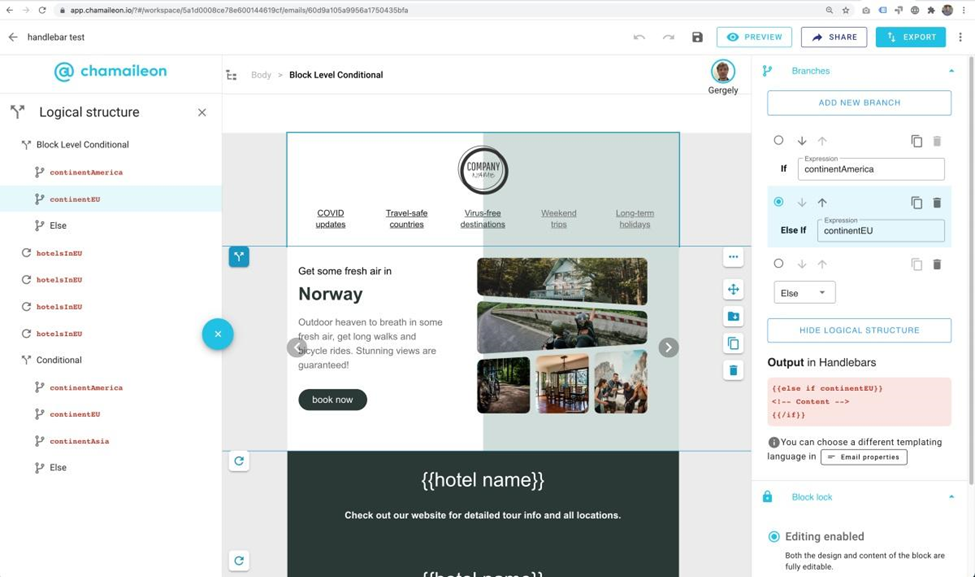Viewport: 975px width, 577px height.
Task: Collapse the Block lock section
Action: coord(951,497)
